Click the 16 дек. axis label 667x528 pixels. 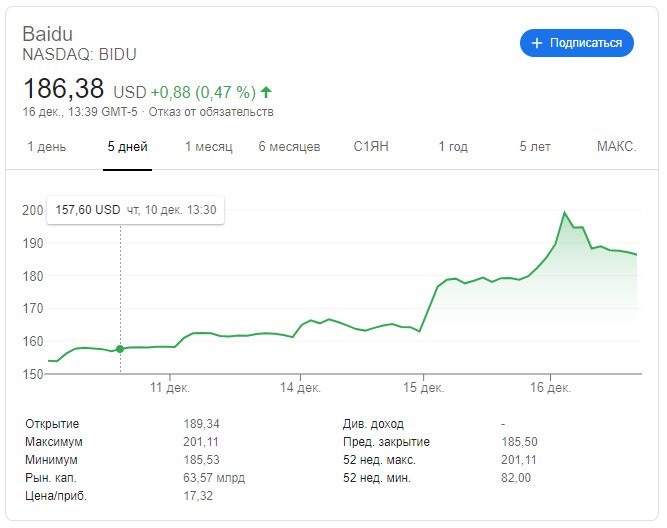[x=550, y=388]
